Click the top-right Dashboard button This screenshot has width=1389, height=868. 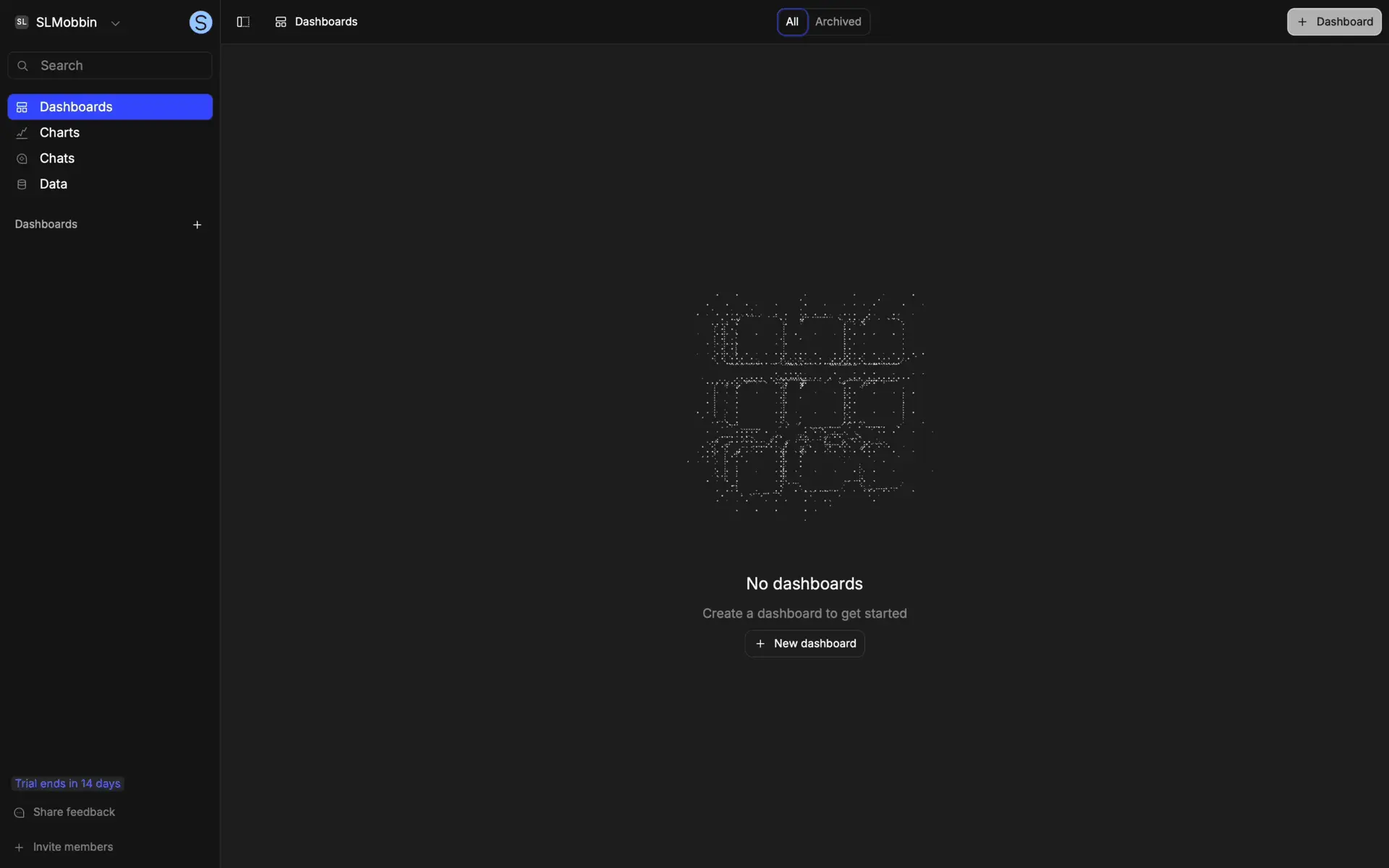click(x=1333, y=22)
